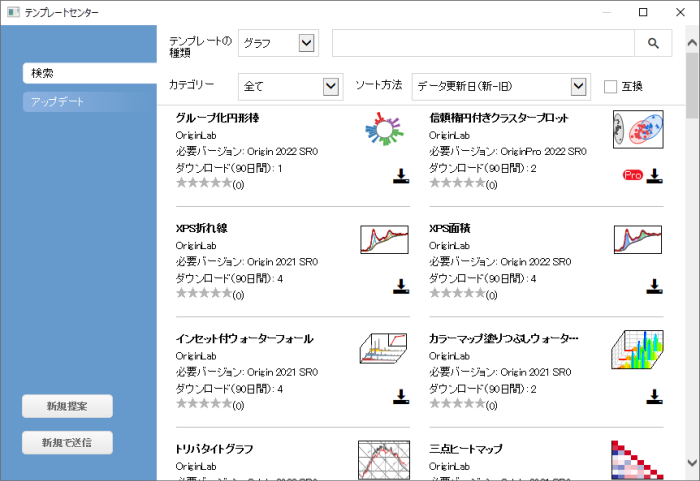Click 必要バージョン: OriginPro 2022 SR0 text
The image size is (700, 481).
(x=508, y=151)
